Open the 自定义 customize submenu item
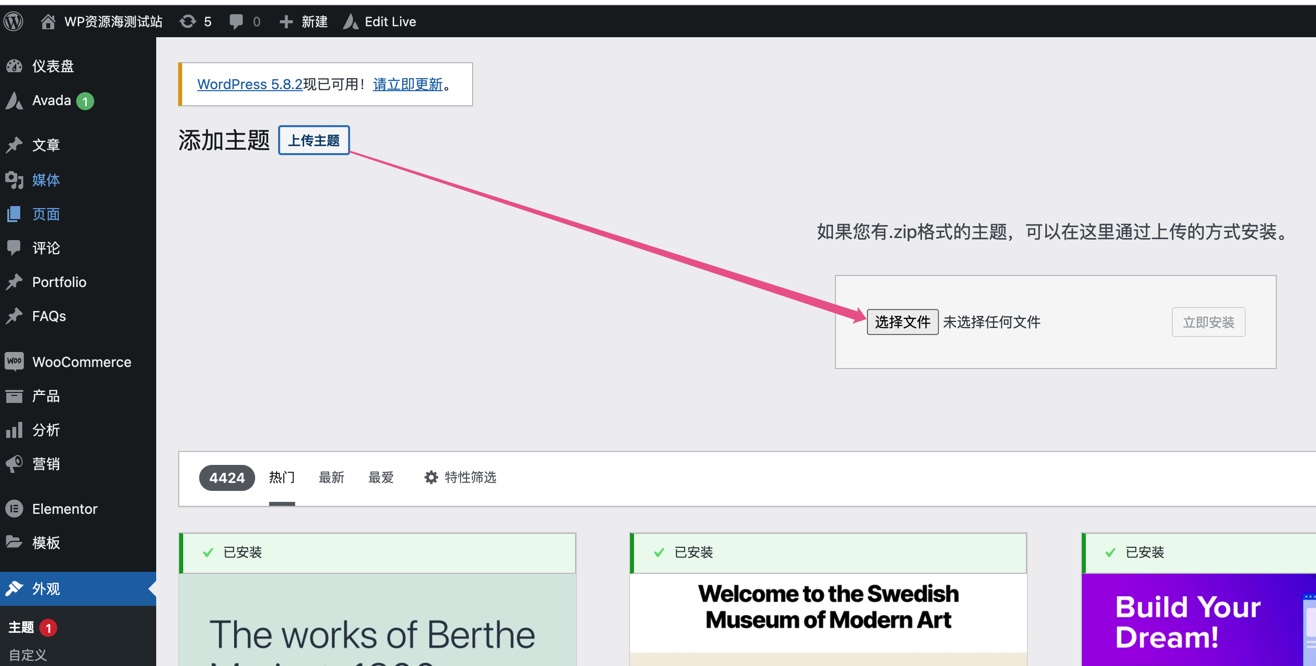The height and width of the screenshot is (666, 1316). (28, 656)
